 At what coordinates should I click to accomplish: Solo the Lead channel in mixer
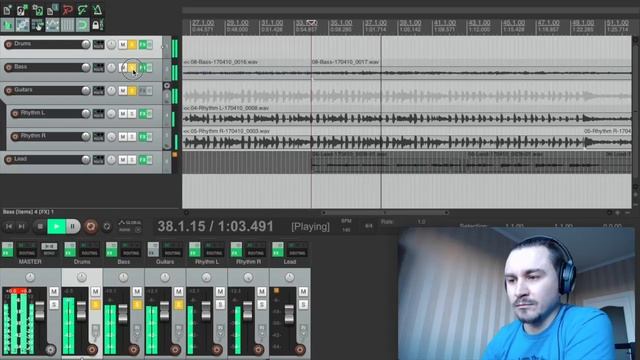point(303,304)
